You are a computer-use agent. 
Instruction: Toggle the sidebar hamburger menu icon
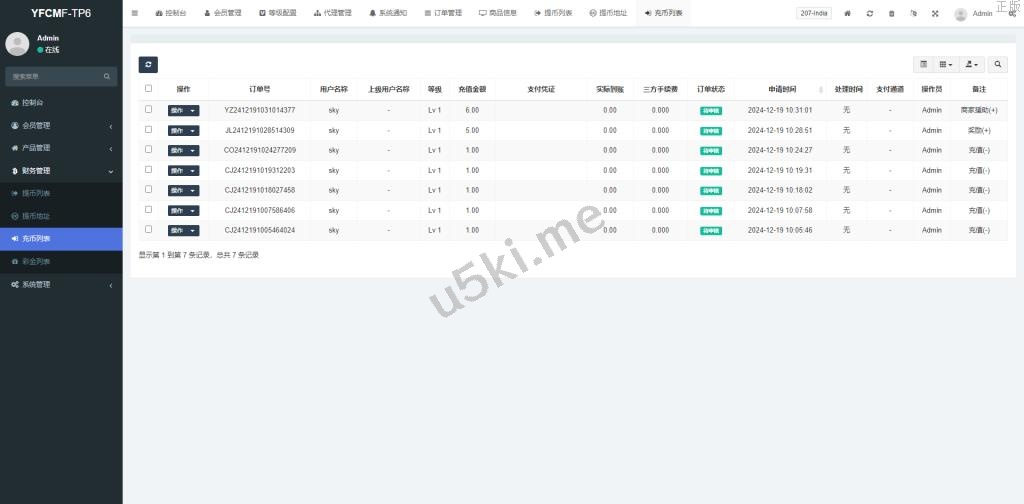click(135, 13)
